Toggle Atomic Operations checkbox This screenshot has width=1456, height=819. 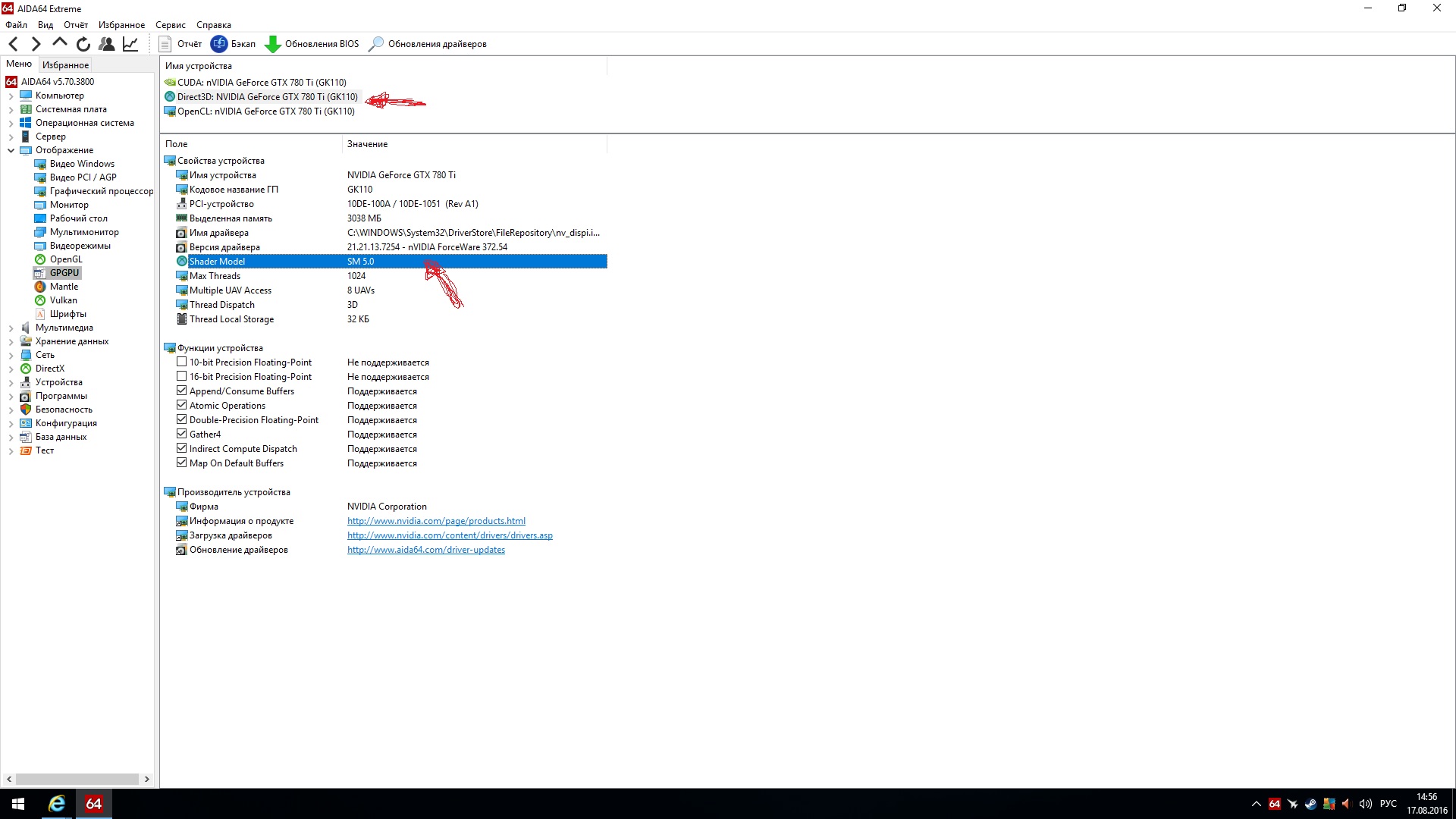182,406
